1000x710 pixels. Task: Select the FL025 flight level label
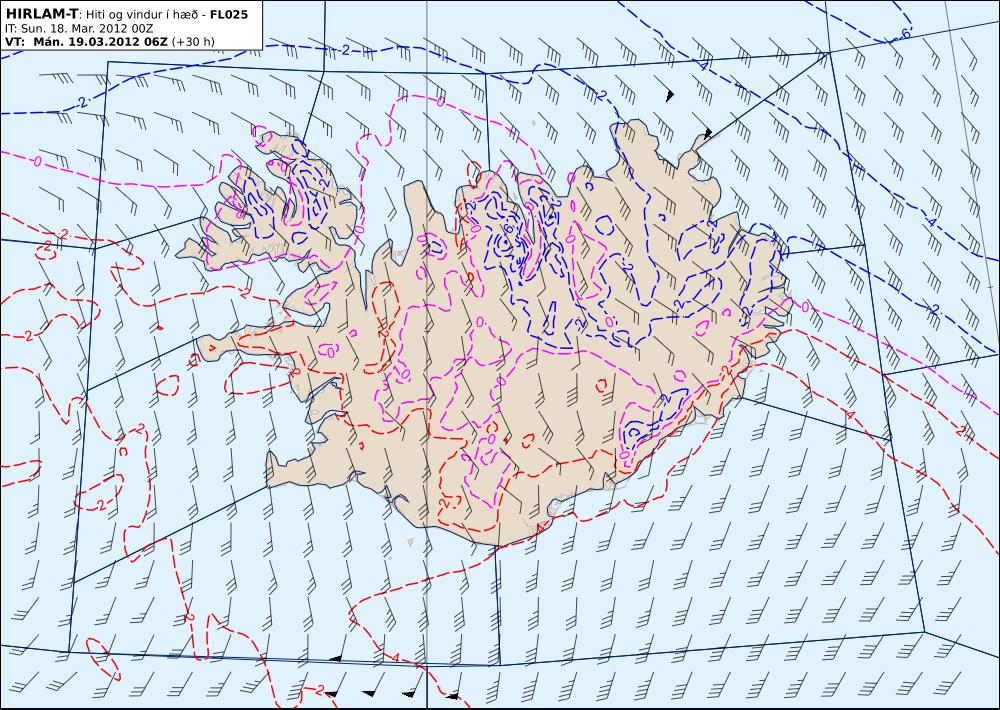(x=229, y=14)
